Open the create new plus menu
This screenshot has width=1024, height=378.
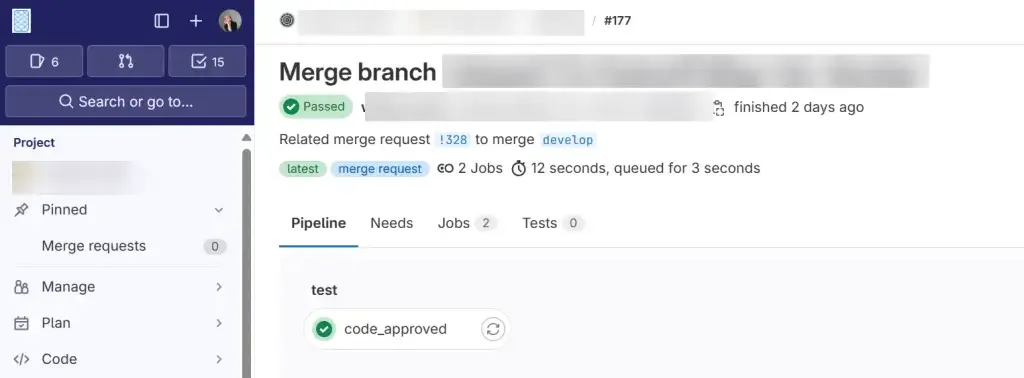tap(196, 21)
